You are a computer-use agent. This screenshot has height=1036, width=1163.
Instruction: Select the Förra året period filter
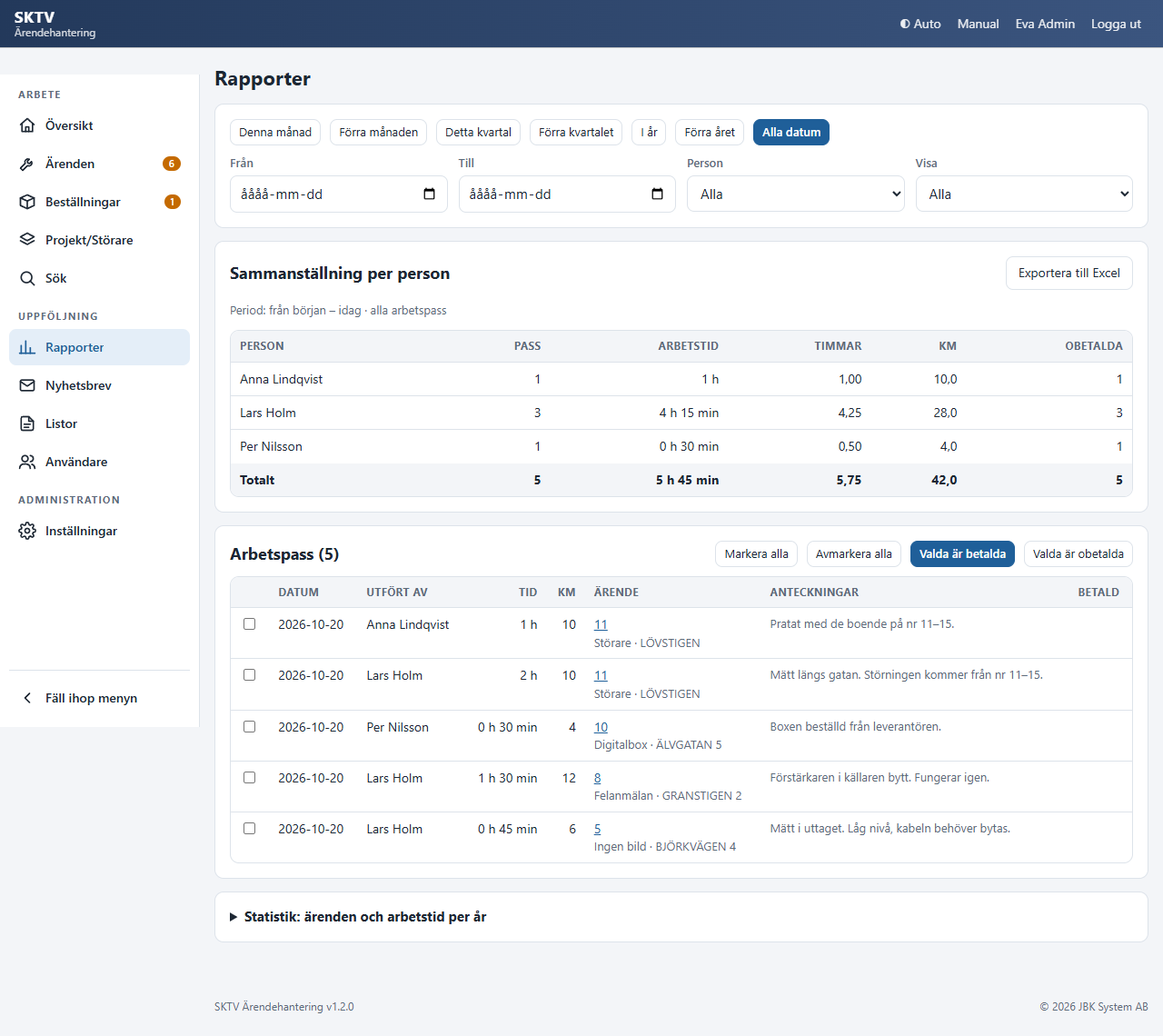point(710,132)
